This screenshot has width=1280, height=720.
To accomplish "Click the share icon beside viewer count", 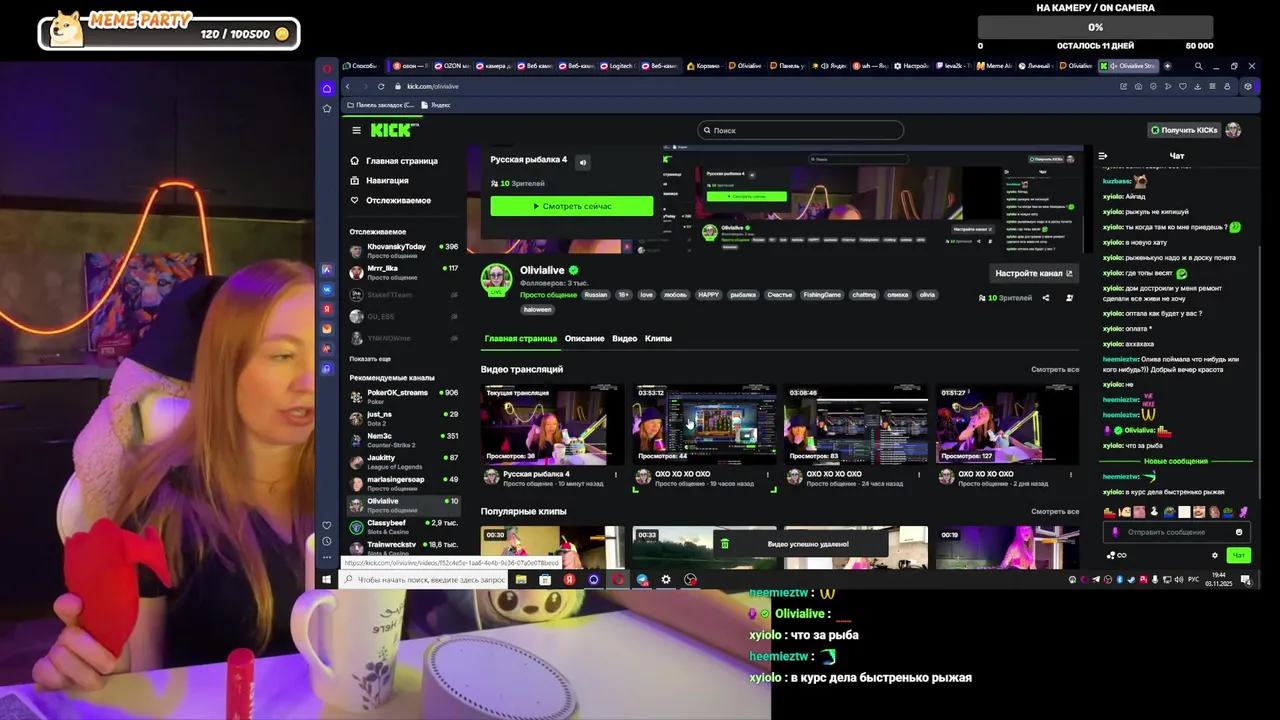I will [x=1046, y=298].
